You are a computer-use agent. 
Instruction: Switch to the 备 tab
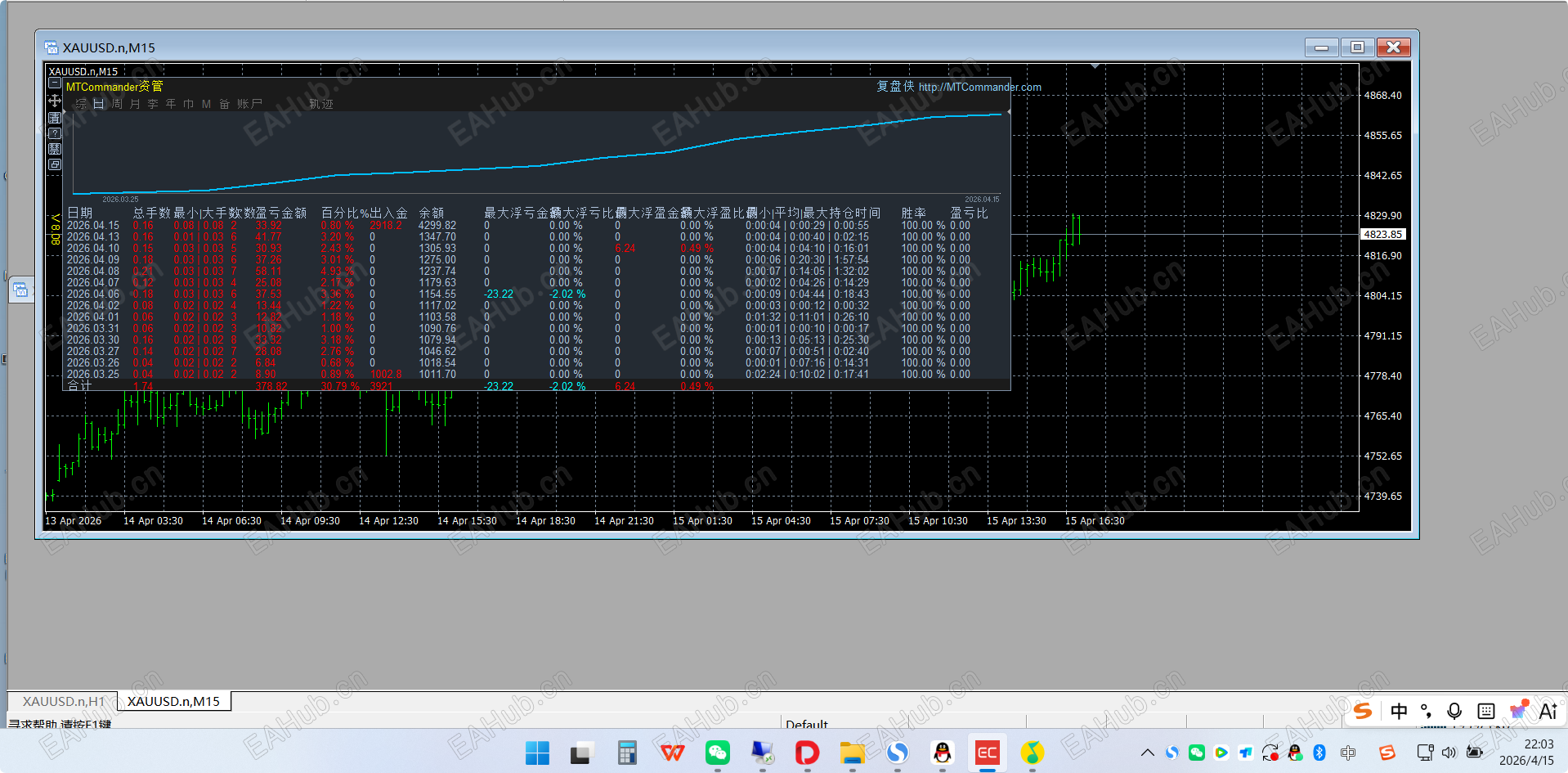[225, 104]
